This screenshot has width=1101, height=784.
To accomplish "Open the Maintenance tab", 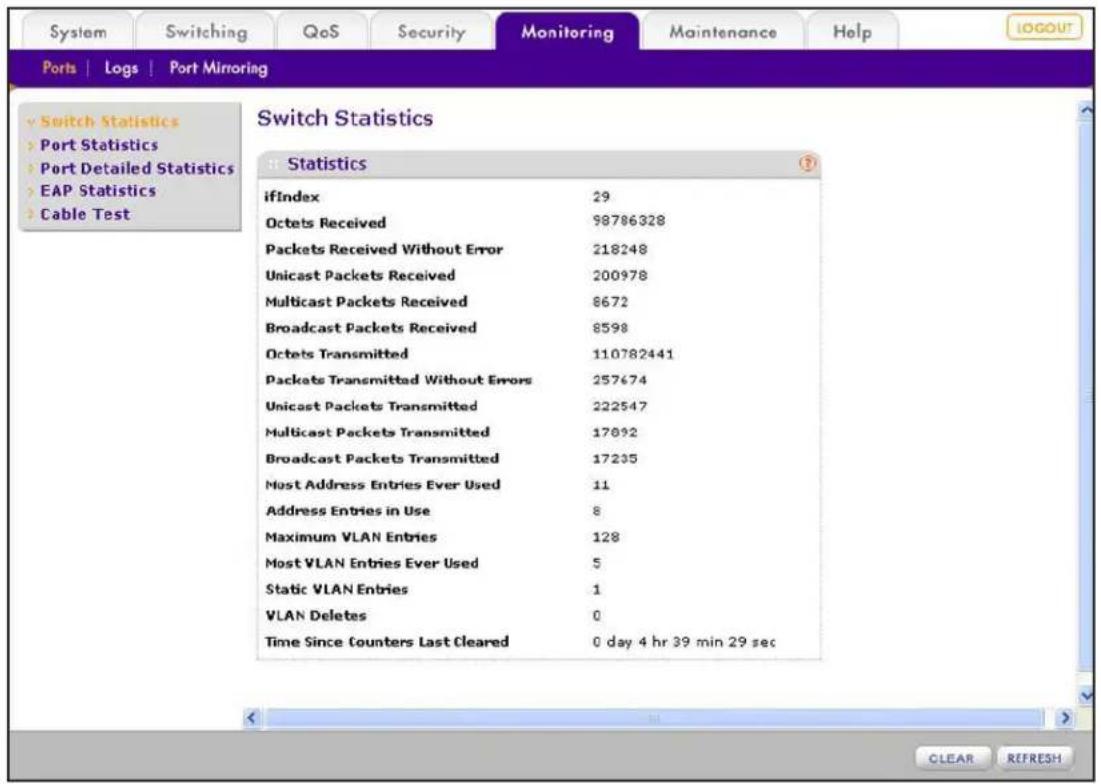I will [x=723, y=32].
